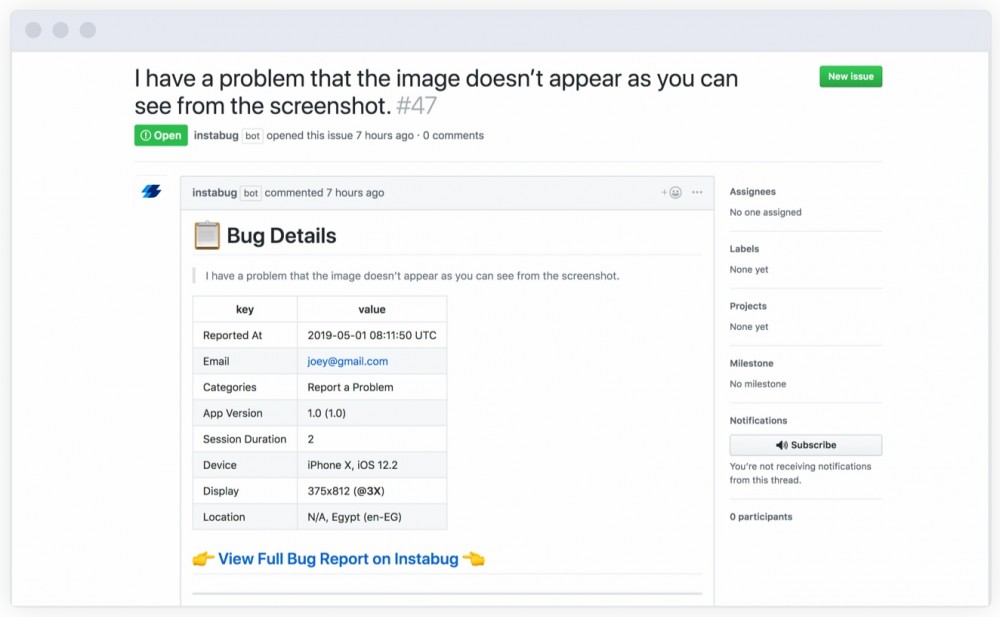
Task: Open the comment options ellipsis menu
Action: 697,192
